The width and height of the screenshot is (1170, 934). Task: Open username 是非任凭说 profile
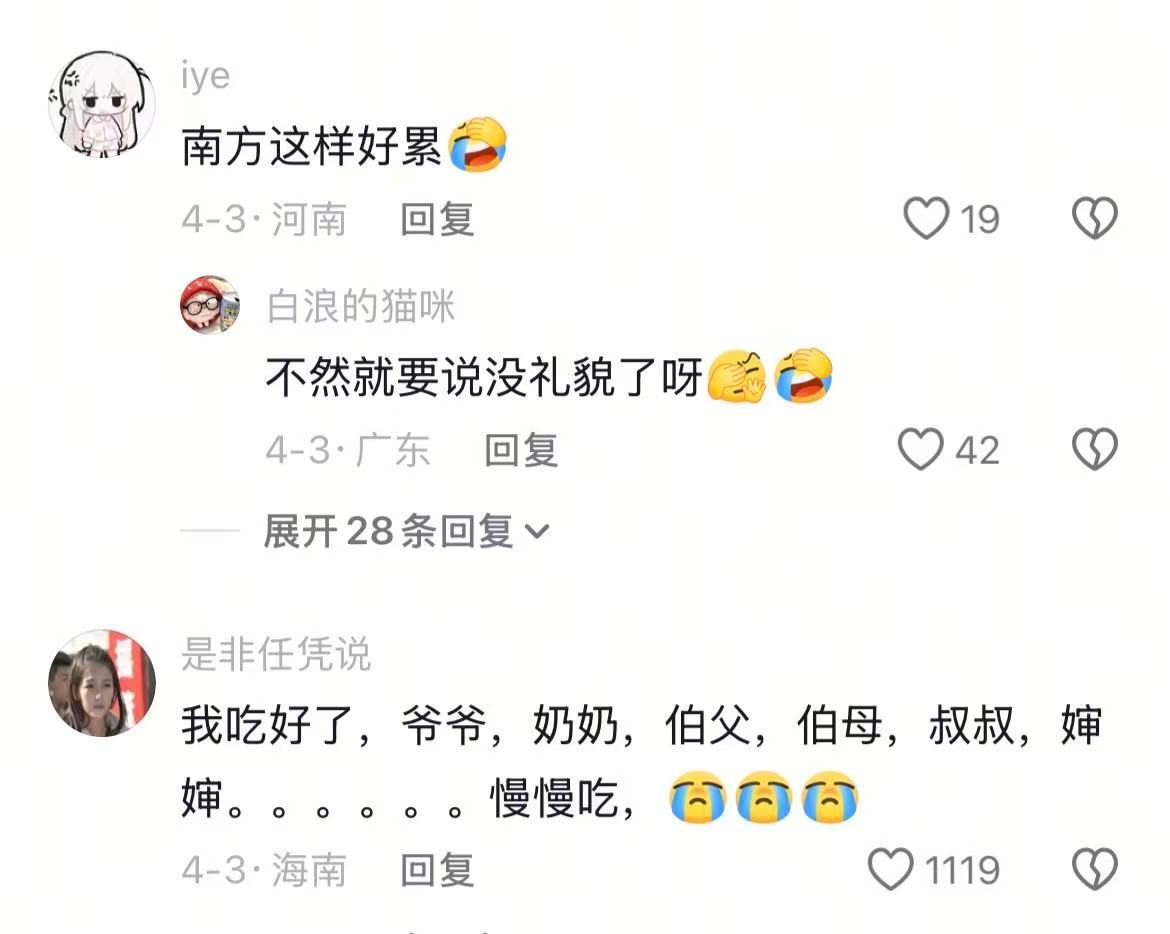tap(276, 654)
